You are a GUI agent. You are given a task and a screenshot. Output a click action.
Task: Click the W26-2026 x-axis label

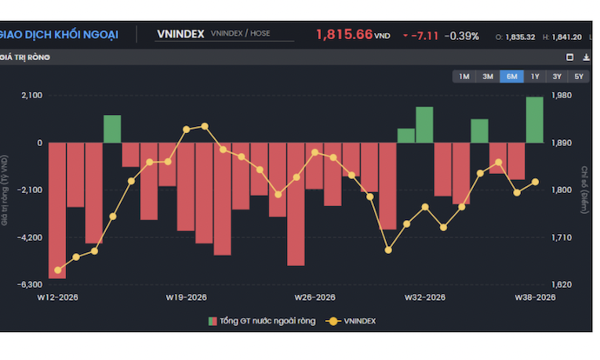point(315,297)
